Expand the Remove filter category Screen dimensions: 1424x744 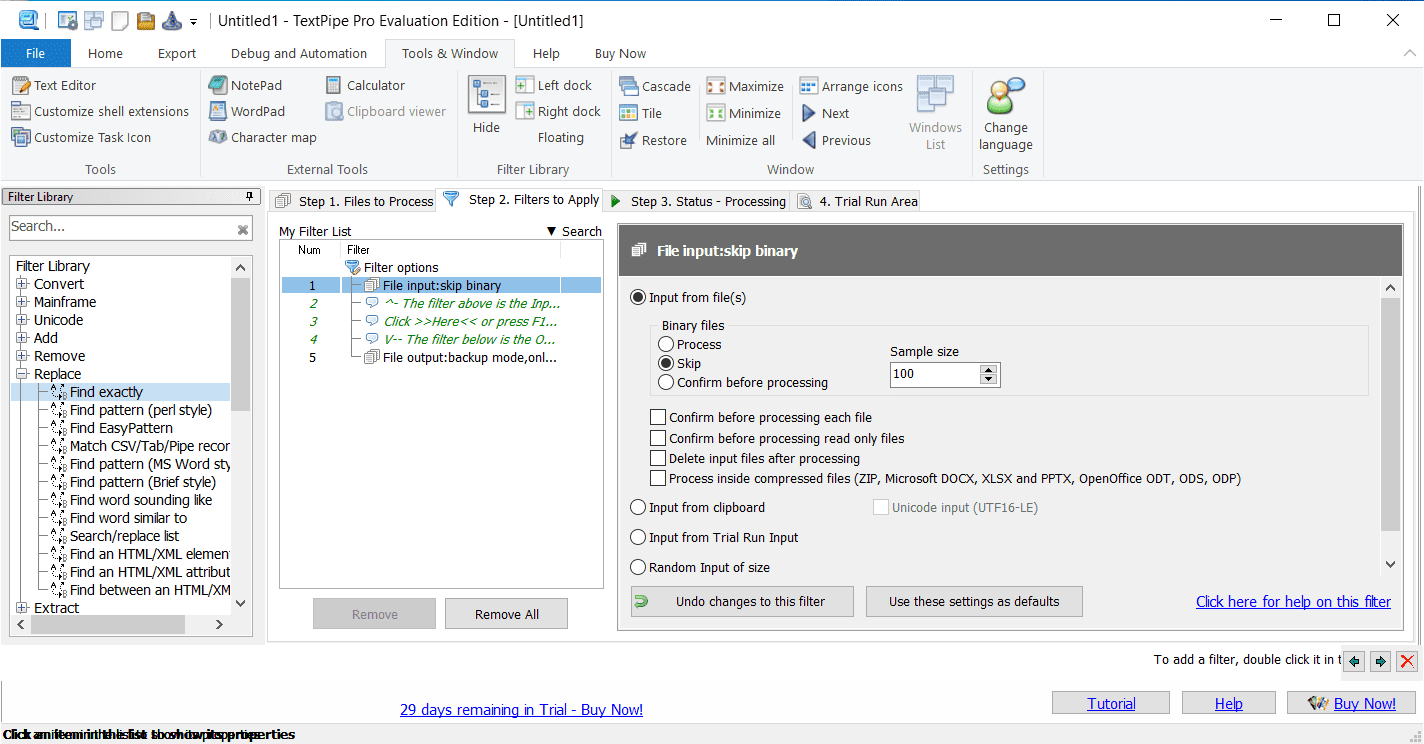pyautogui.click(x=22, y=356)
